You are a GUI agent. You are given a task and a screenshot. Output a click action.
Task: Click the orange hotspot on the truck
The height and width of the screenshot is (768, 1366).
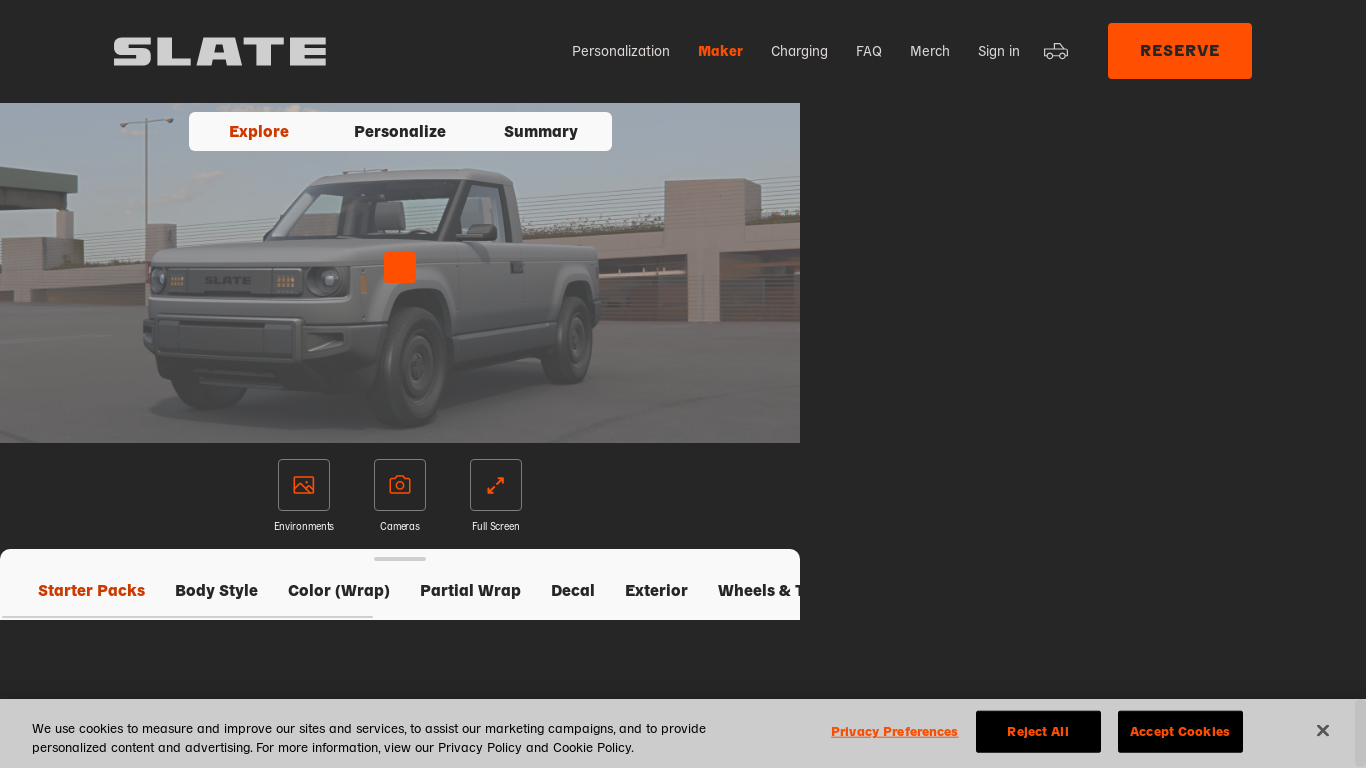point(399,267)
